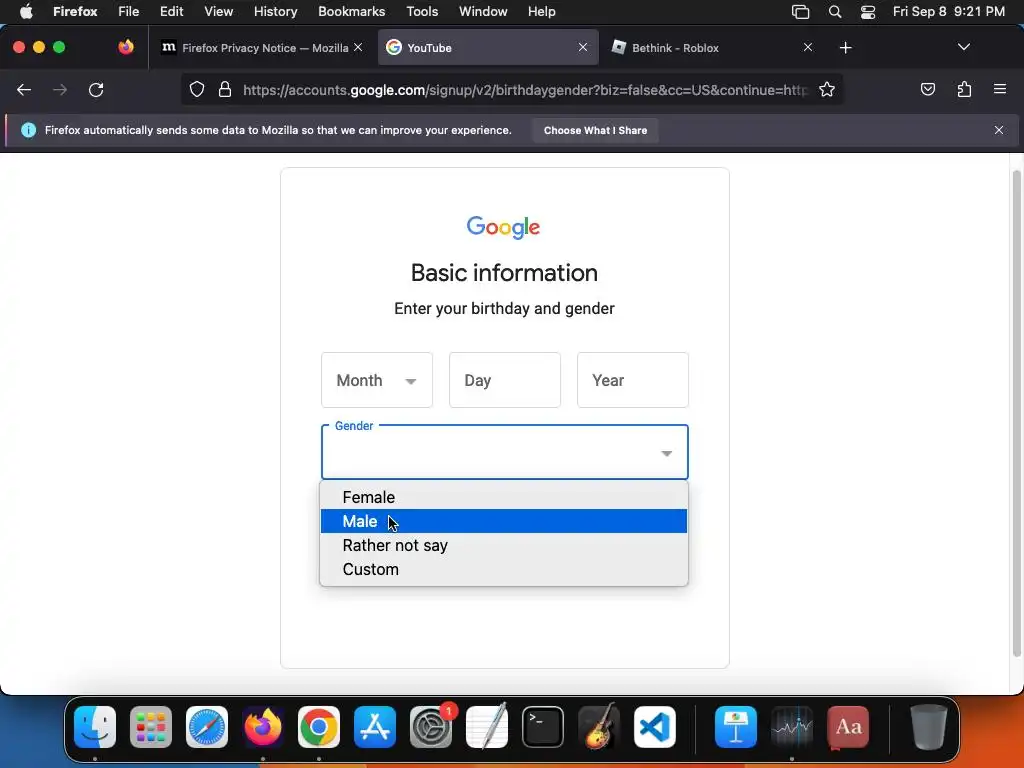Open the Firefox application menu
The image size is (1024, 768).
(1000, 89)
